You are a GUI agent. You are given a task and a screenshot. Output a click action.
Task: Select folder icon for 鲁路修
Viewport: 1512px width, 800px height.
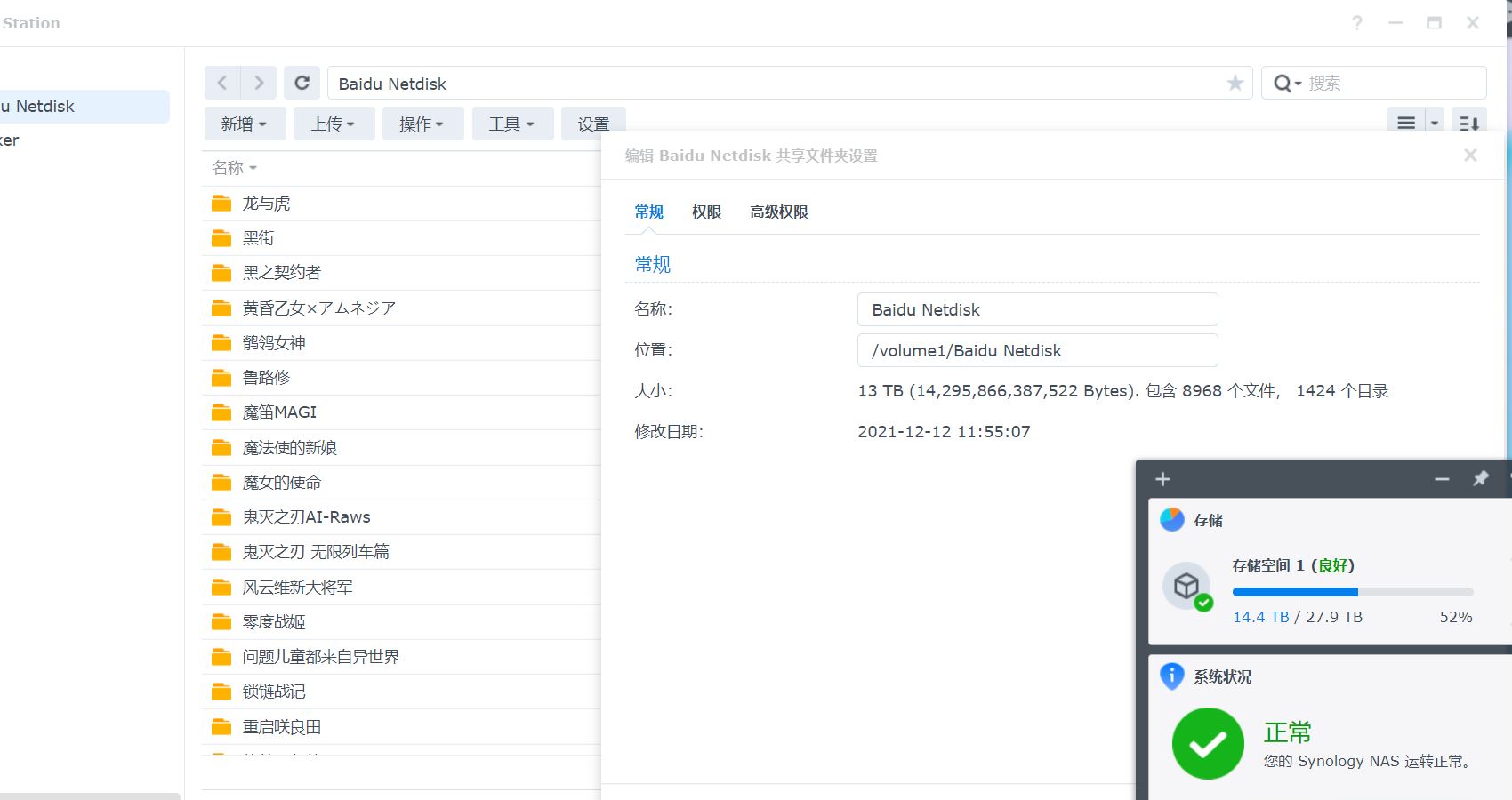click(x=221, y=378)
